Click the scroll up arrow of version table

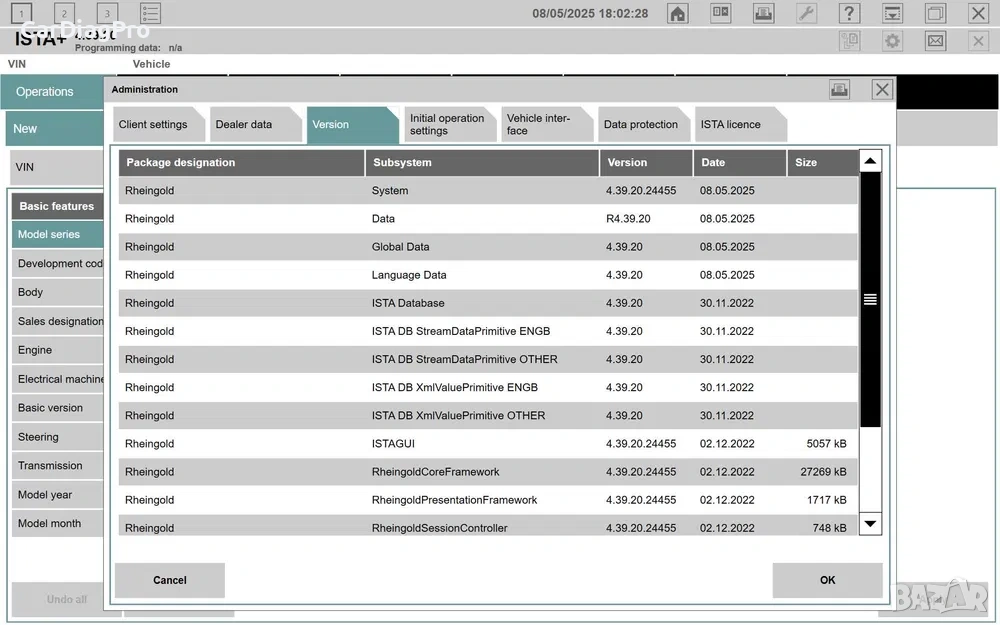[870, 161]
